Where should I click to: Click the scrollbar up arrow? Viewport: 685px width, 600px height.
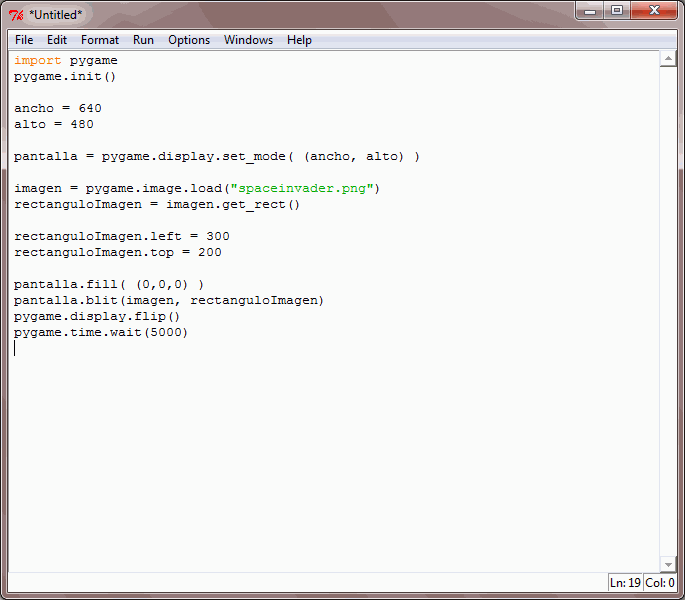(668, 59)
